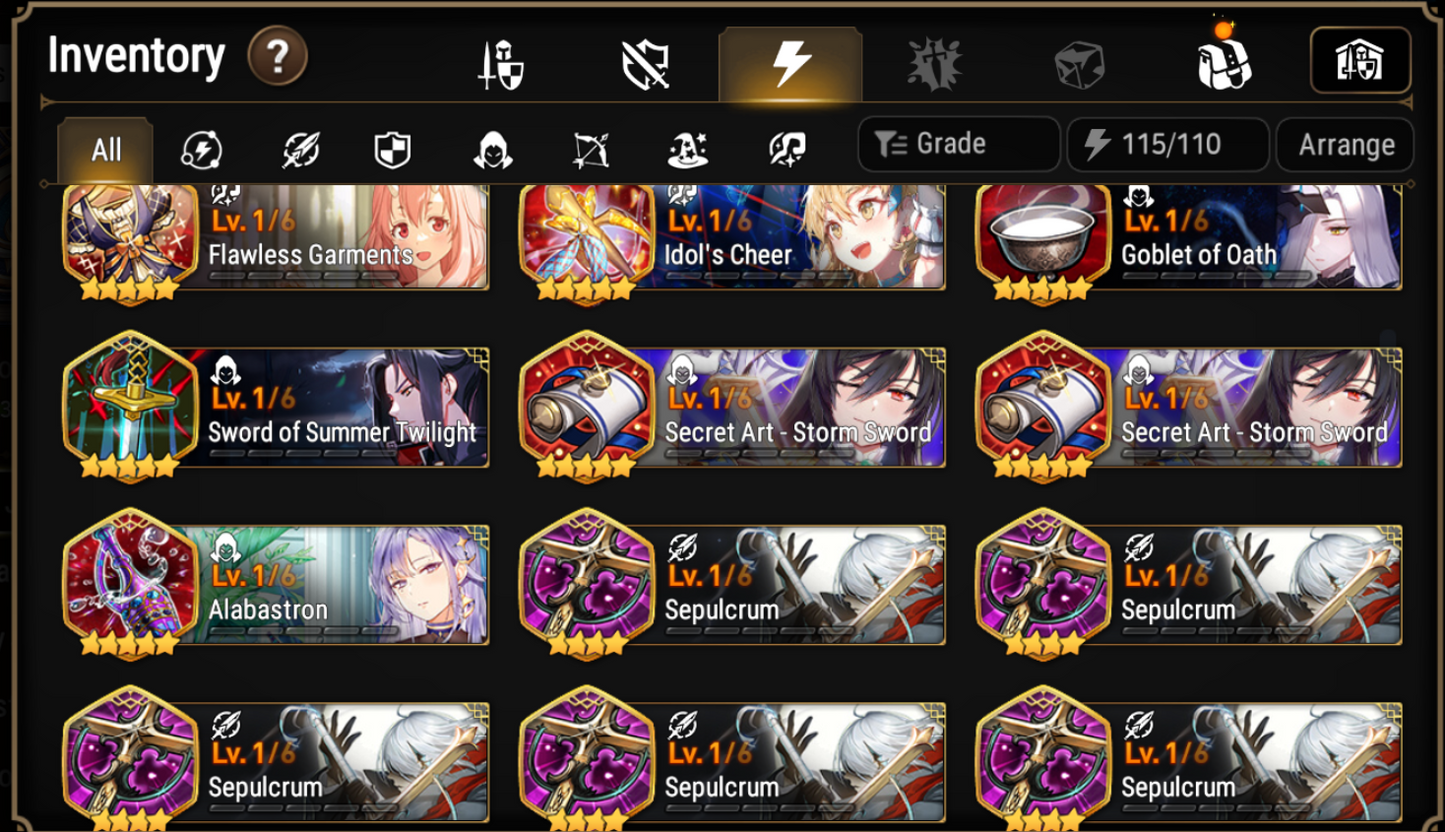Filter artifacts by the Knight shield icon
1445x832 pixels.
tap(392, 151)
